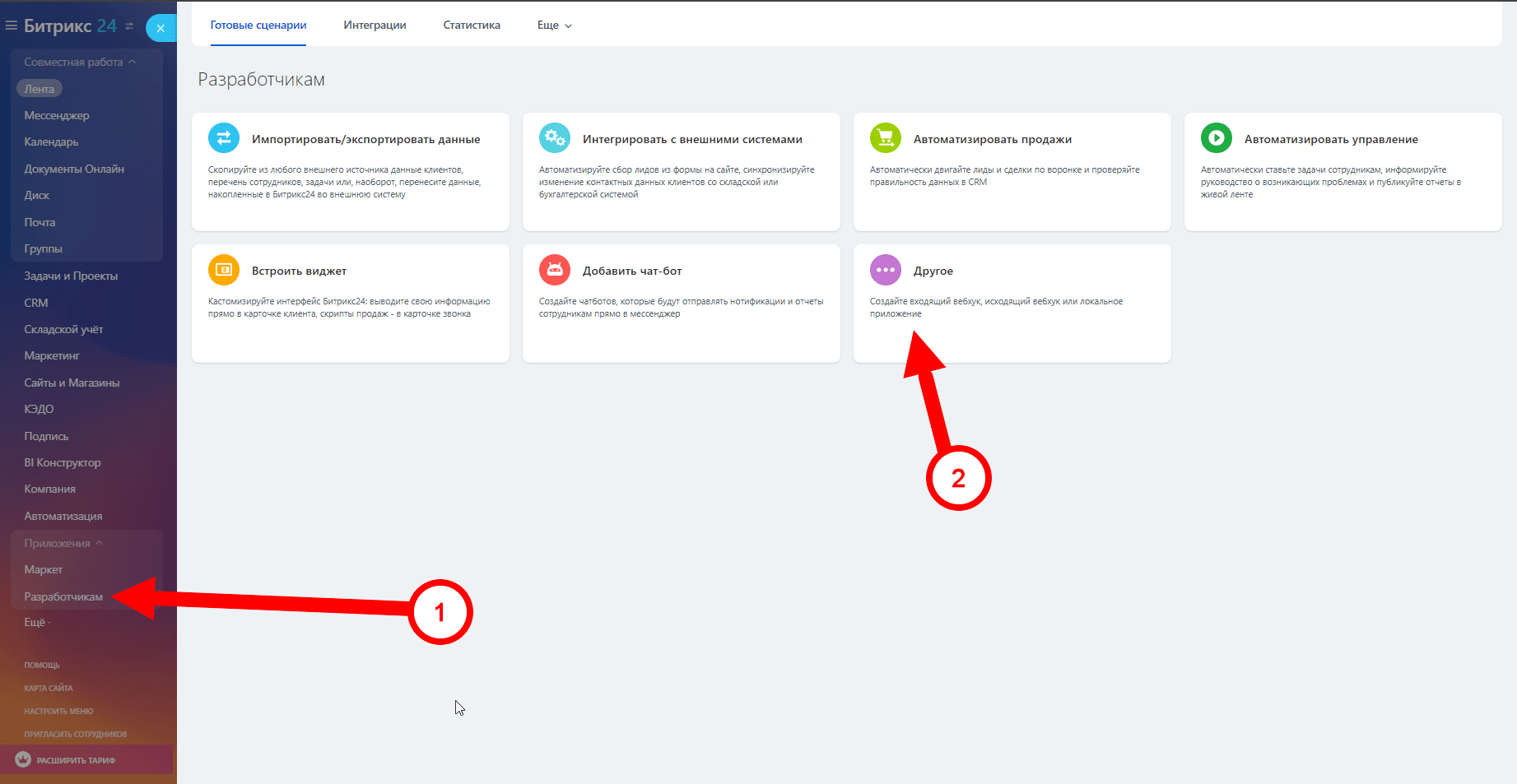
Task: Click the green shopping cart sales automation icon
Action: (x=886, y=138)
